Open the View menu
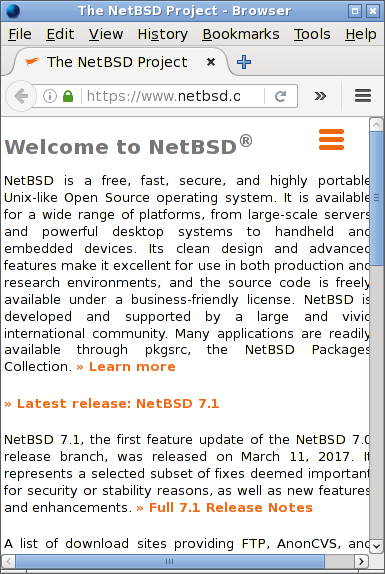This screenshot has width=385, height=574. [x=106, y=34]
